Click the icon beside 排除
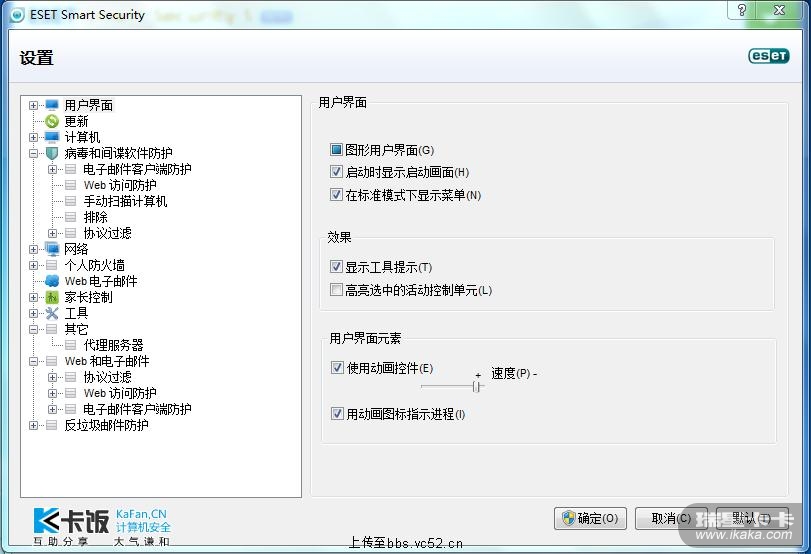Screen dimensions: 811x554 71,217
